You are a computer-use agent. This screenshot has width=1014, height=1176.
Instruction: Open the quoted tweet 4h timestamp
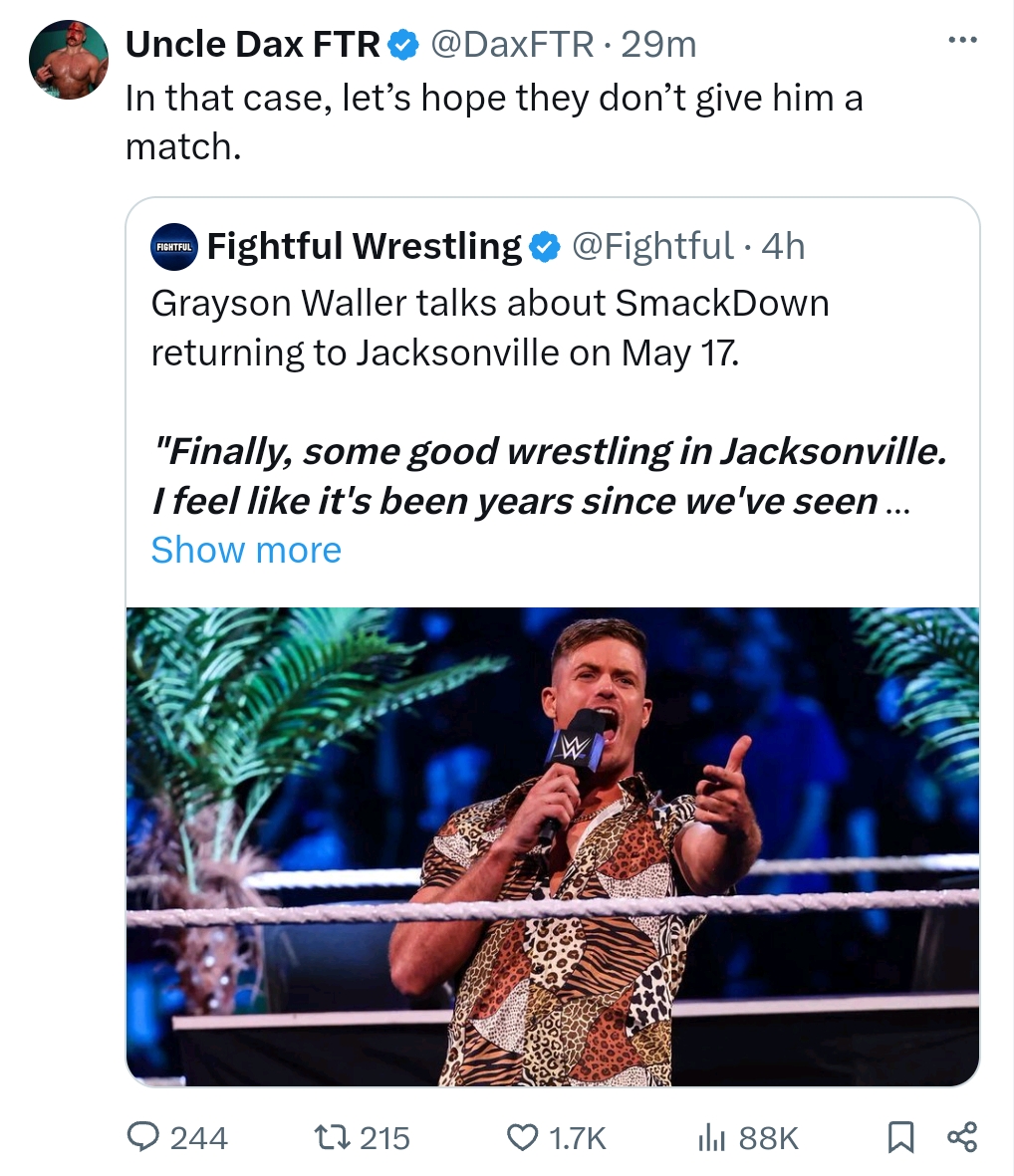pos(783,246)
